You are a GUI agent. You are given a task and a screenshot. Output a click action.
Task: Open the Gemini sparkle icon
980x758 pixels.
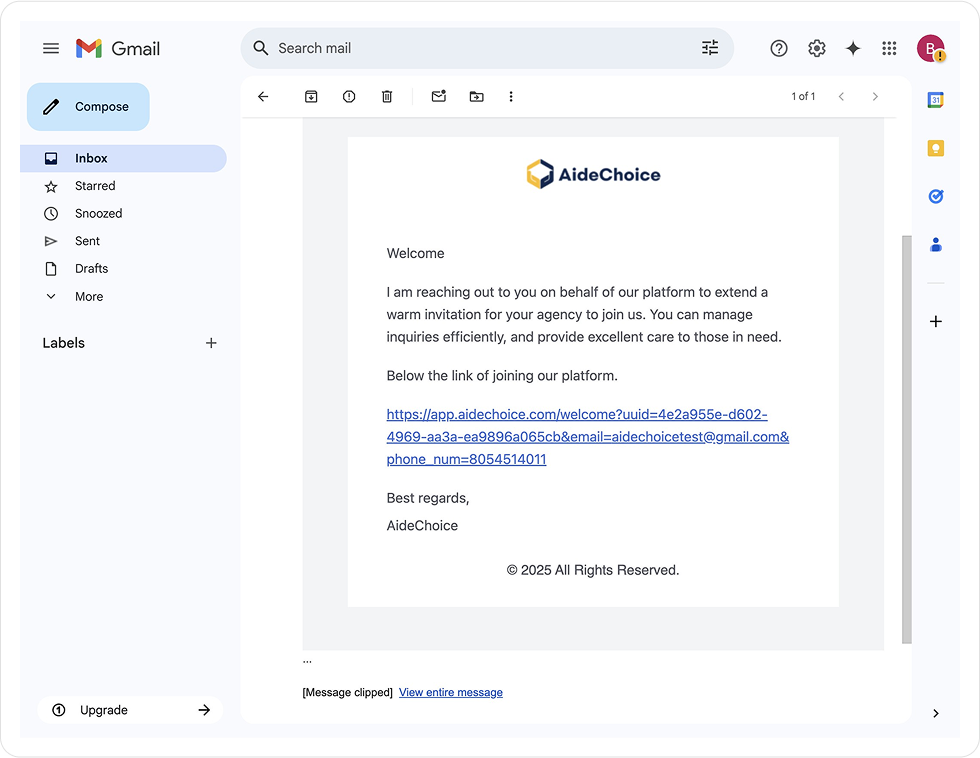[x=853, y=48]
